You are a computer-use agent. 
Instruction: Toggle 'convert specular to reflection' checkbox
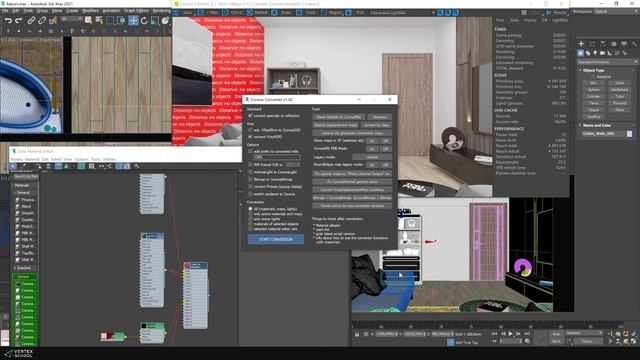click(250, 116)
